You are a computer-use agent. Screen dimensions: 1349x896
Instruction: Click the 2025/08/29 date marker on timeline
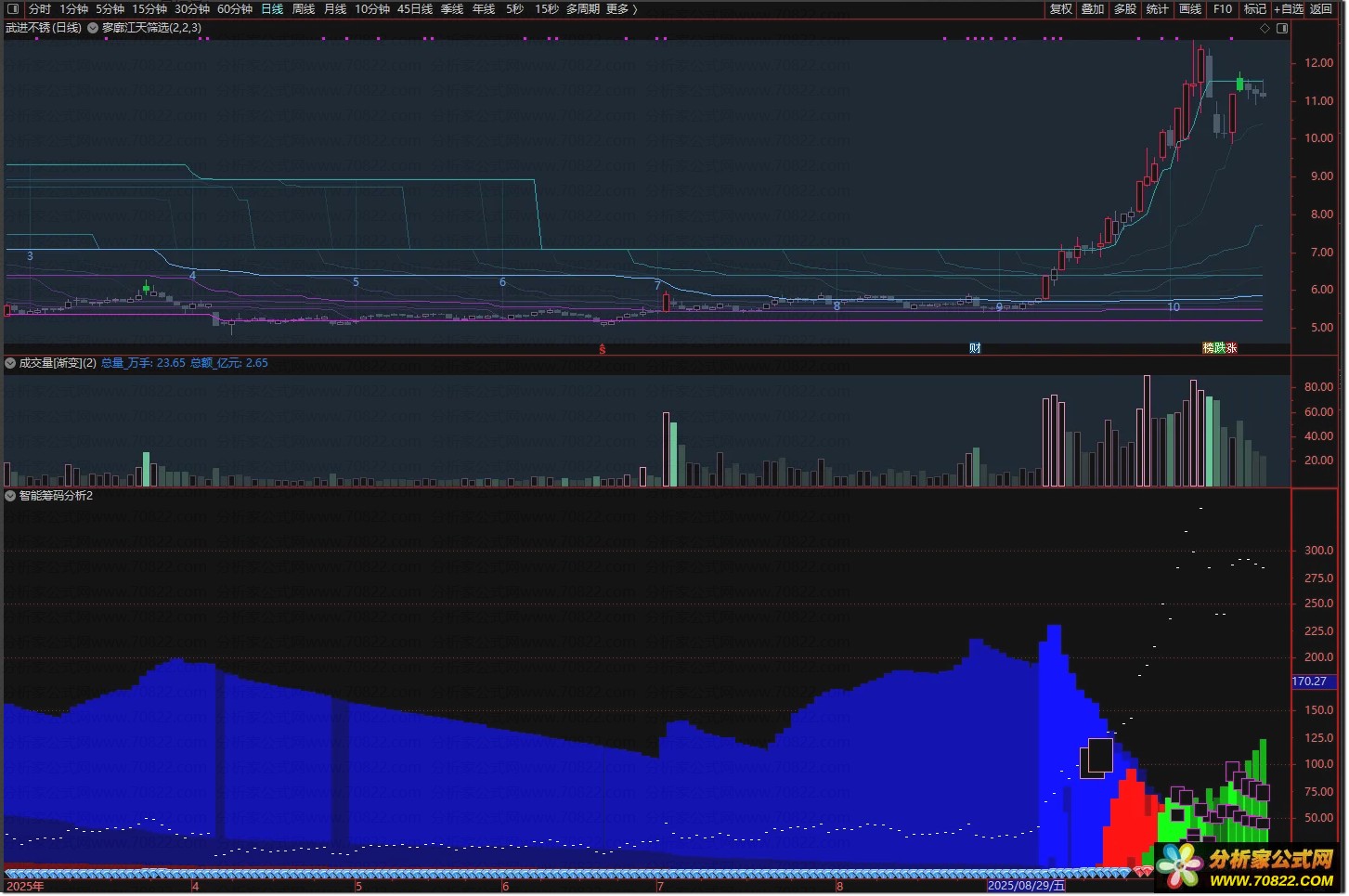pyautogui.click(x=1026, y=886)
